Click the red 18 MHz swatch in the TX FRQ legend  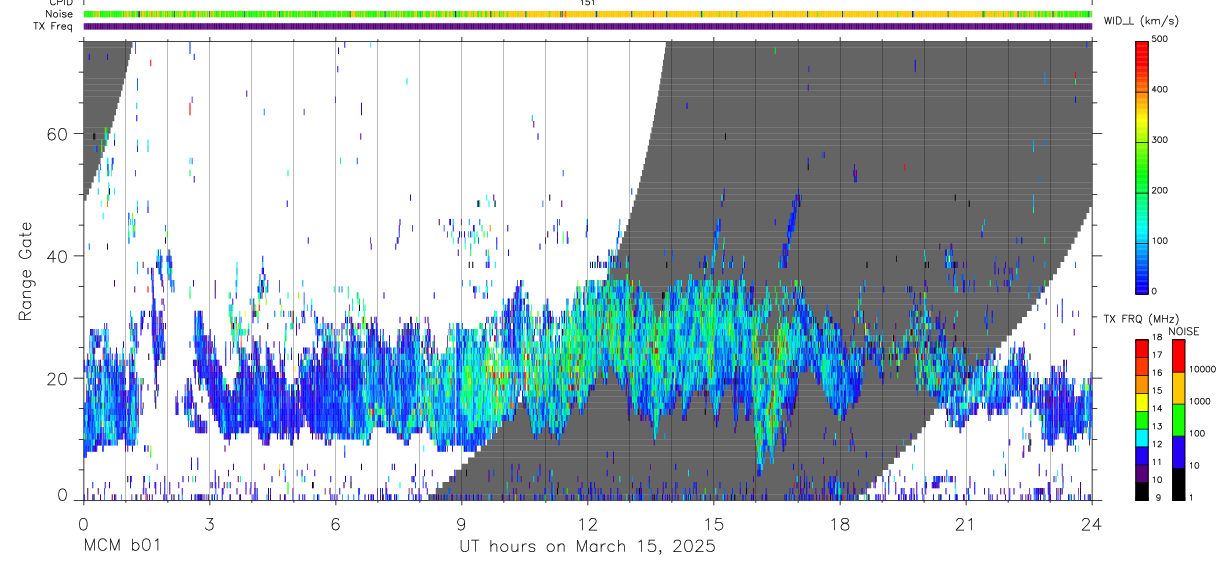click(x=1142, y=348)
